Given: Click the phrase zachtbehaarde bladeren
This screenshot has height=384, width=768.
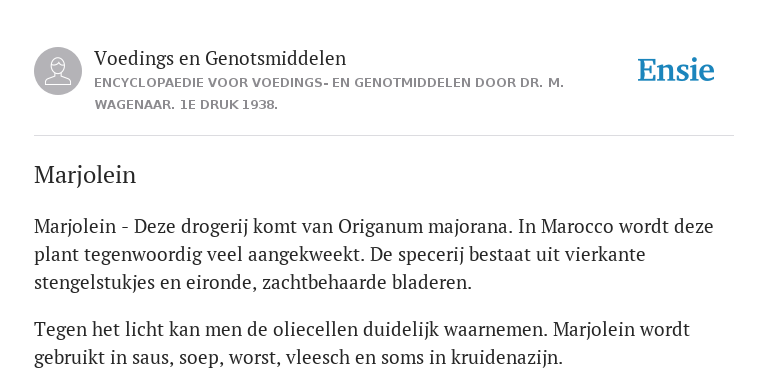Looking at the screenshot, I should pos(366,283).
